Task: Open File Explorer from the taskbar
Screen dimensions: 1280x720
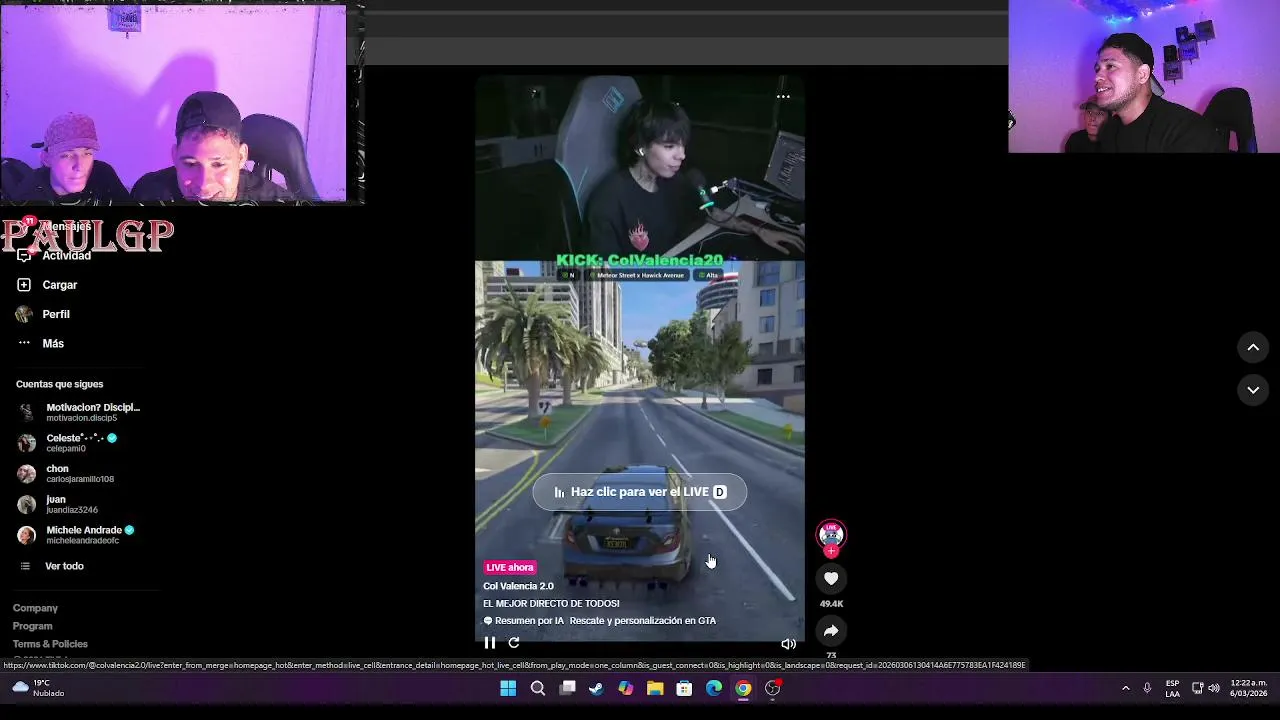Action: (x=655, y=688)
